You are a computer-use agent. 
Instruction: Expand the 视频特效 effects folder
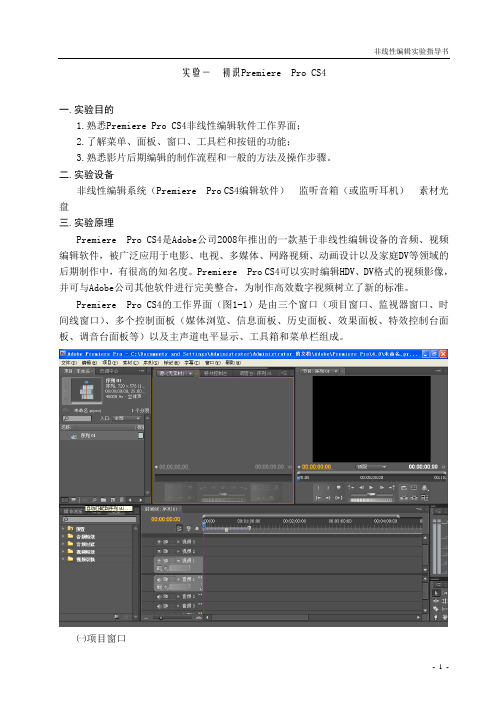pyautogui.click(x=63, y=552)
